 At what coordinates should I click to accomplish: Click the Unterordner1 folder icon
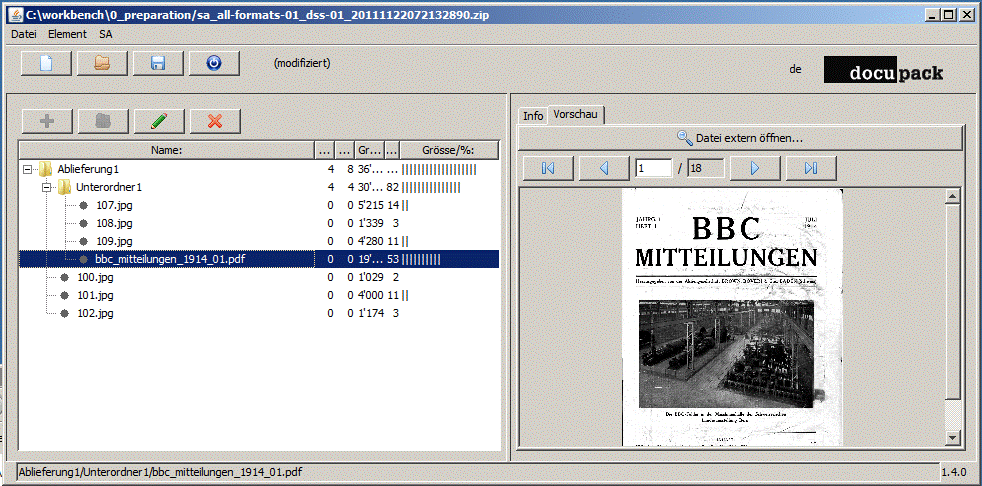coord(64,187)
